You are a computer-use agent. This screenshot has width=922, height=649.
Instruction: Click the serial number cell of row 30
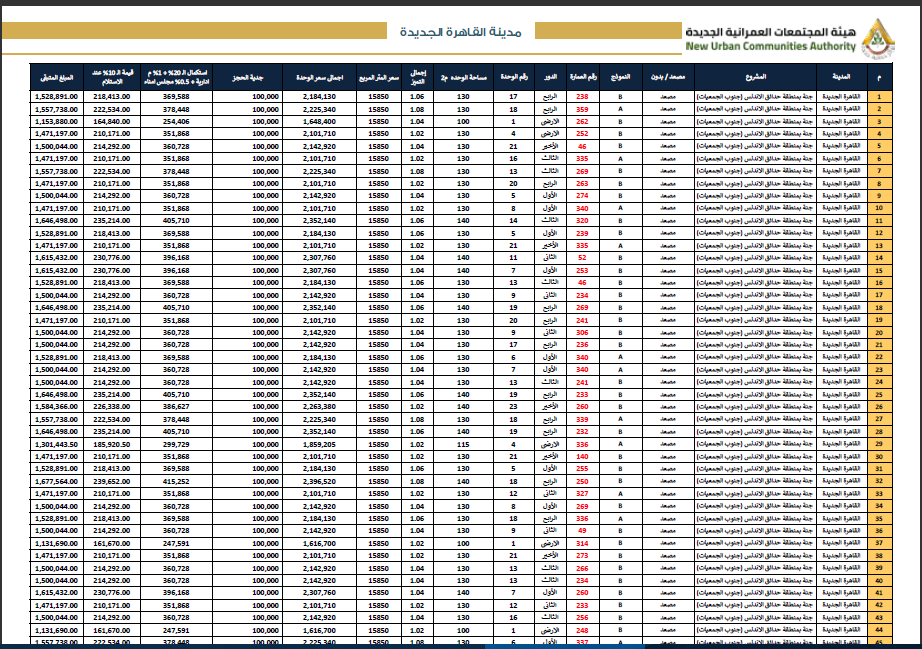(x=879, y=457)
